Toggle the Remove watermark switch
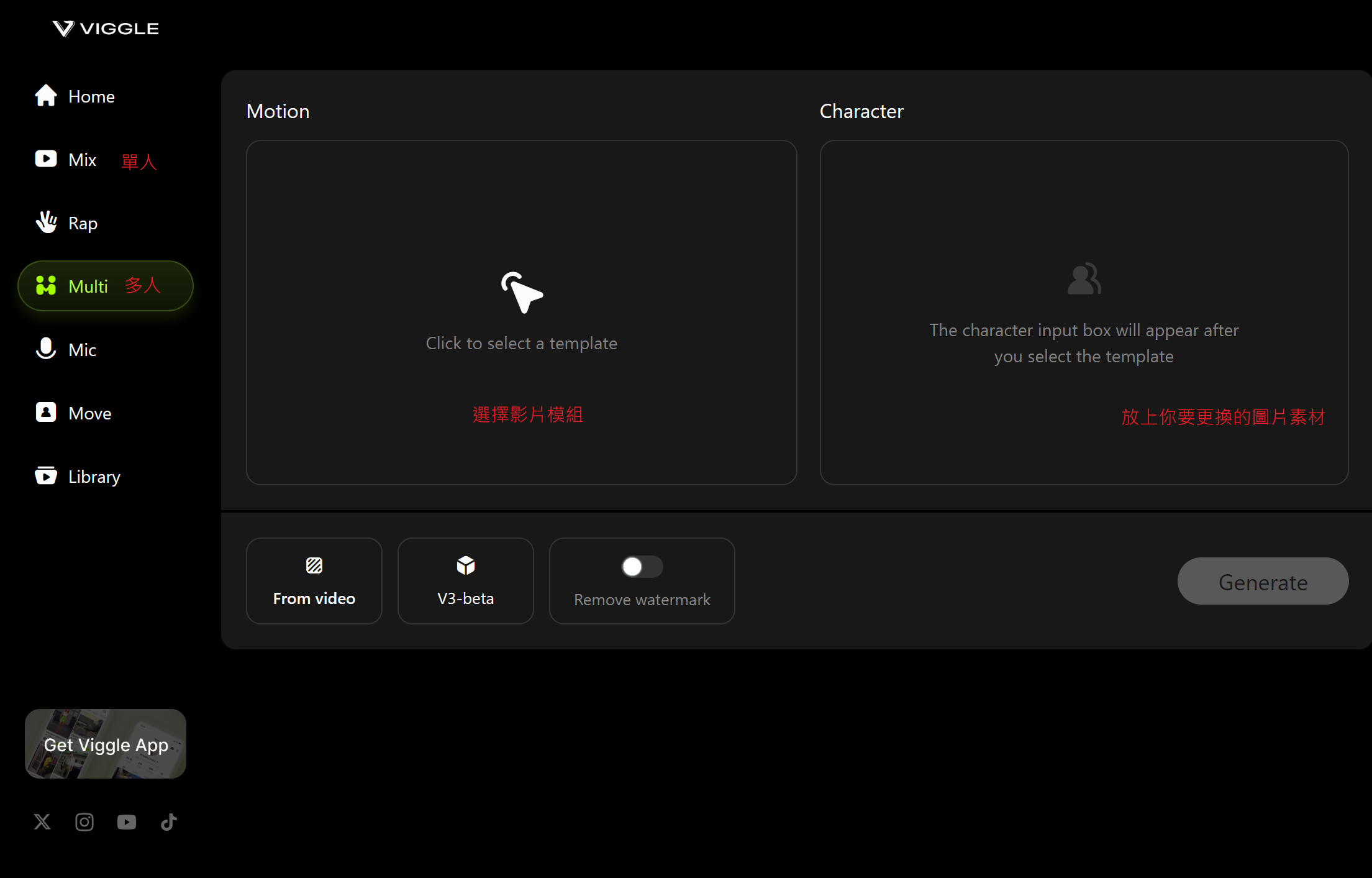Viewport: 1372px width, 878px height. (642, 567)
